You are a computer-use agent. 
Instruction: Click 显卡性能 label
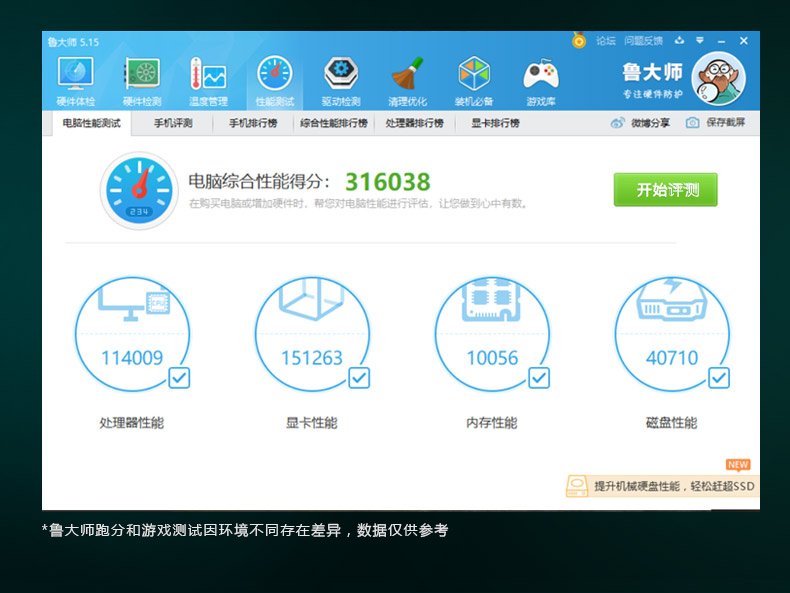tap(312, 423)
